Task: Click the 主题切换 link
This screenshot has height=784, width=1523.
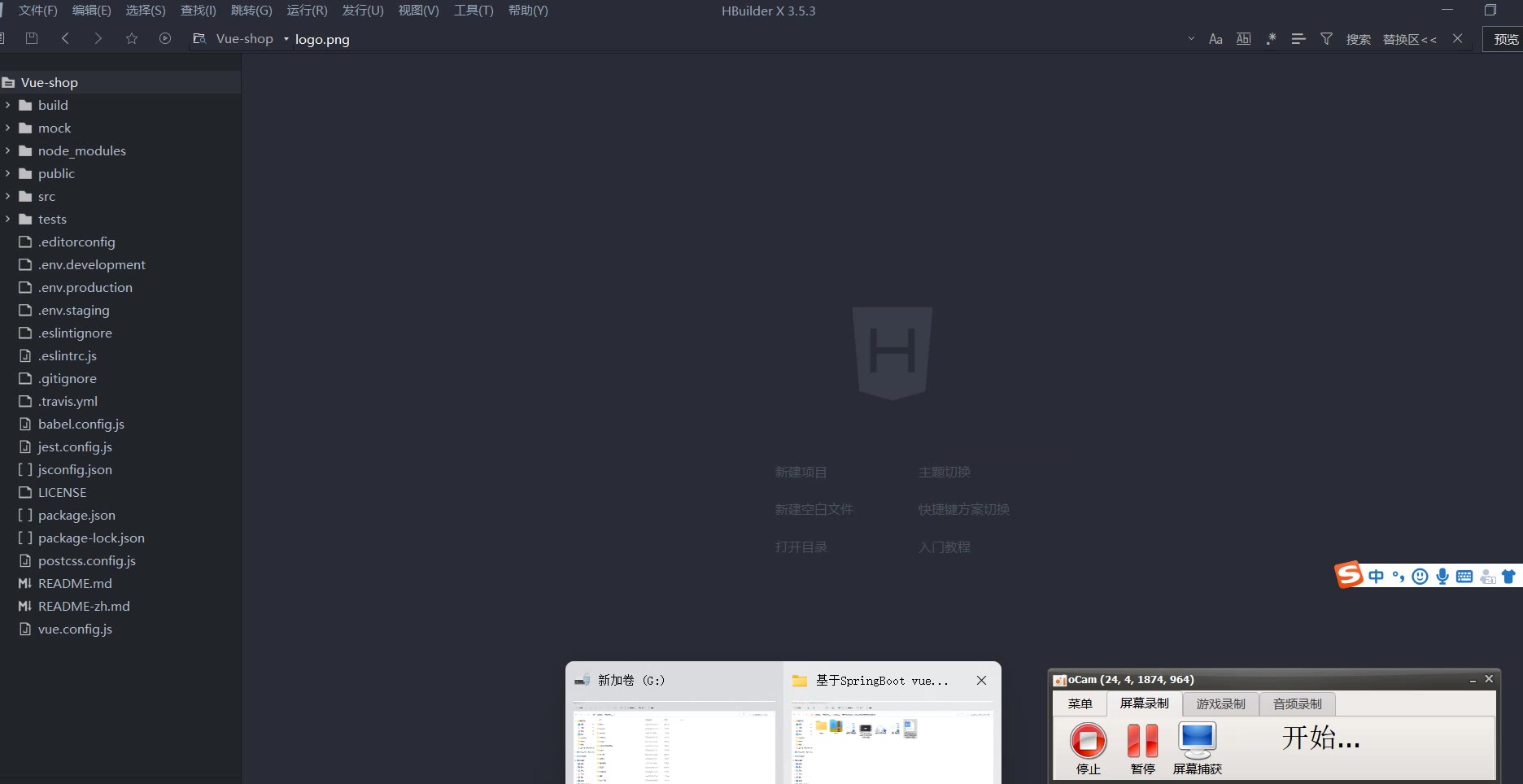Action: click(x=944, y=472)
